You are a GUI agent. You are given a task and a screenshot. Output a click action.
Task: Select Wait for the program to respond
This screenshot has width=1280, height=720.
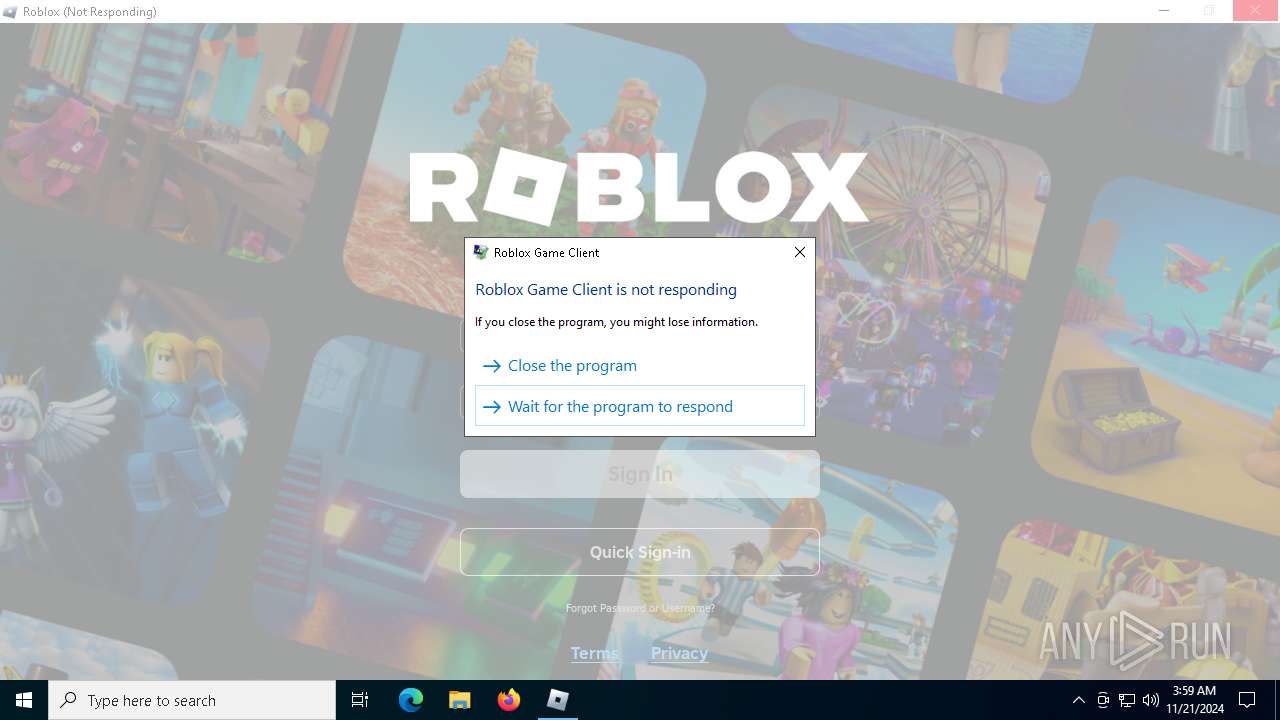tap(640, 406)
